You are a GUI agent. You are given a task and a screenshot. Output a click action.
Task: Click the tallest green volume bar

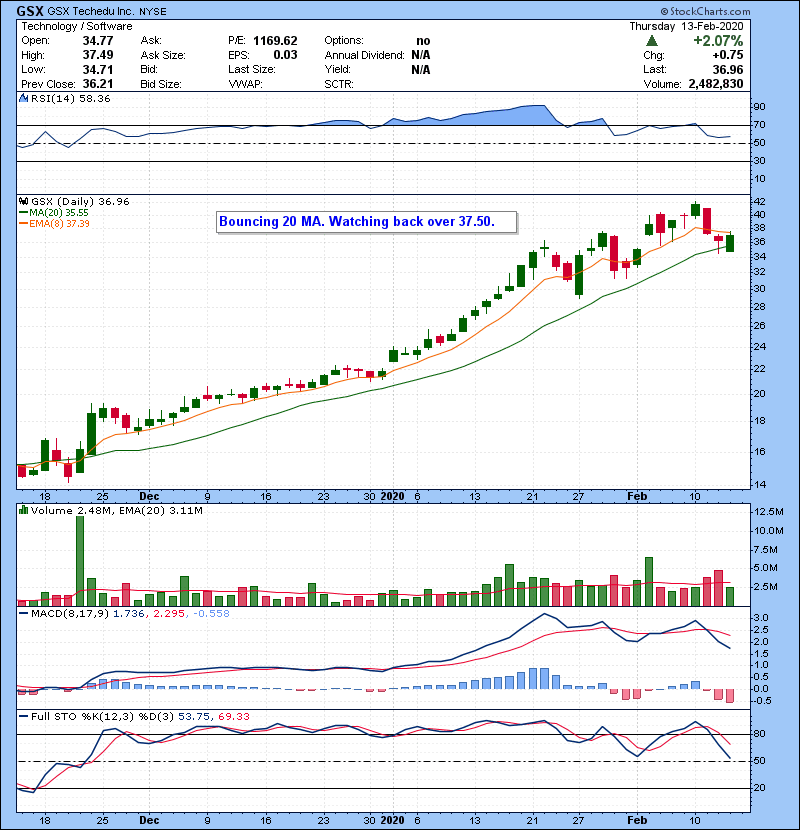(x=80, y=561)
